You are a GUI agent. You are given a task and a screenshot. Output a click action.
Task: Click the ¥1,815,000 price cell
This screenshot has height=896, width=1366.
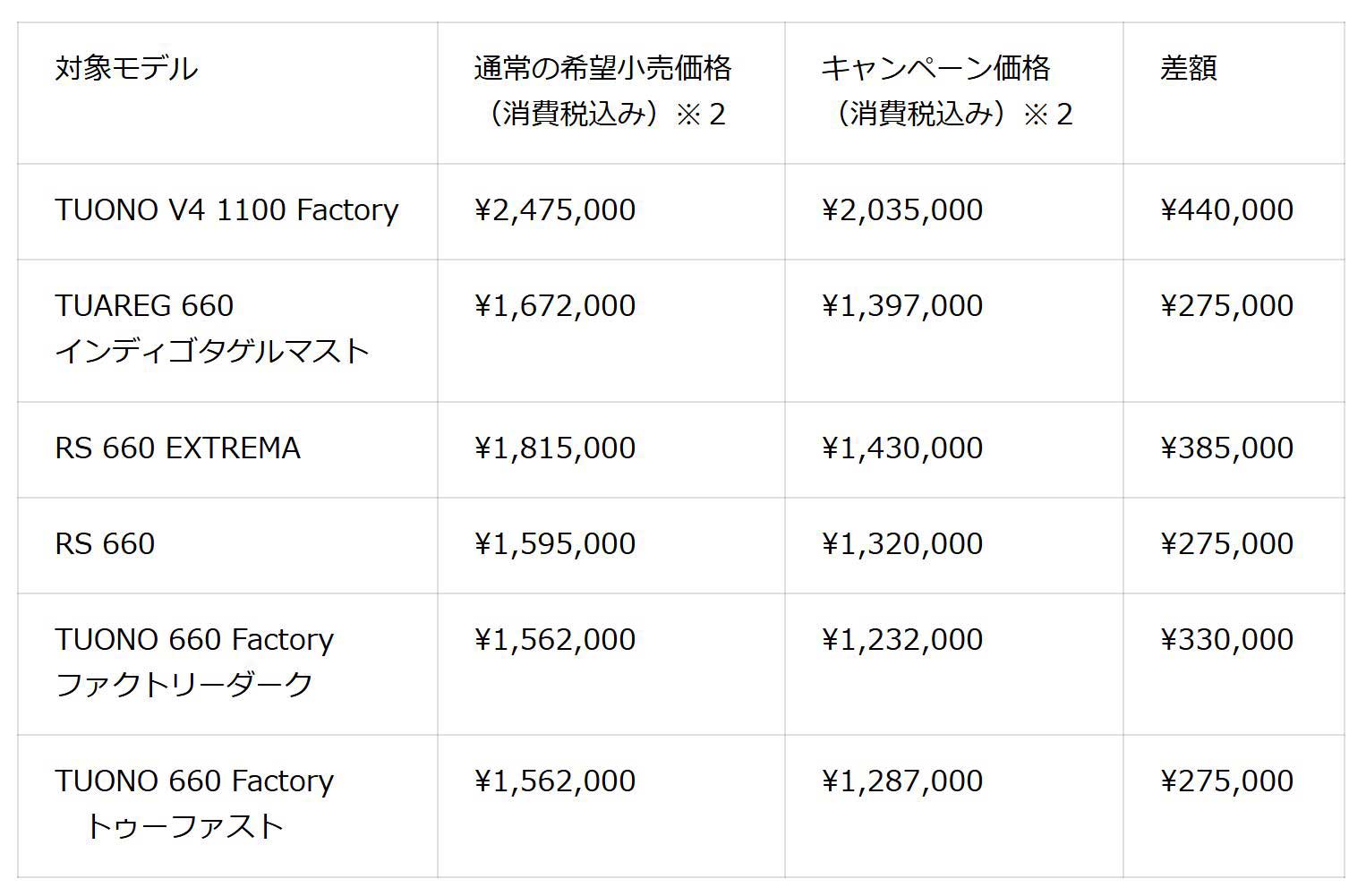click(x=555, y=448)
